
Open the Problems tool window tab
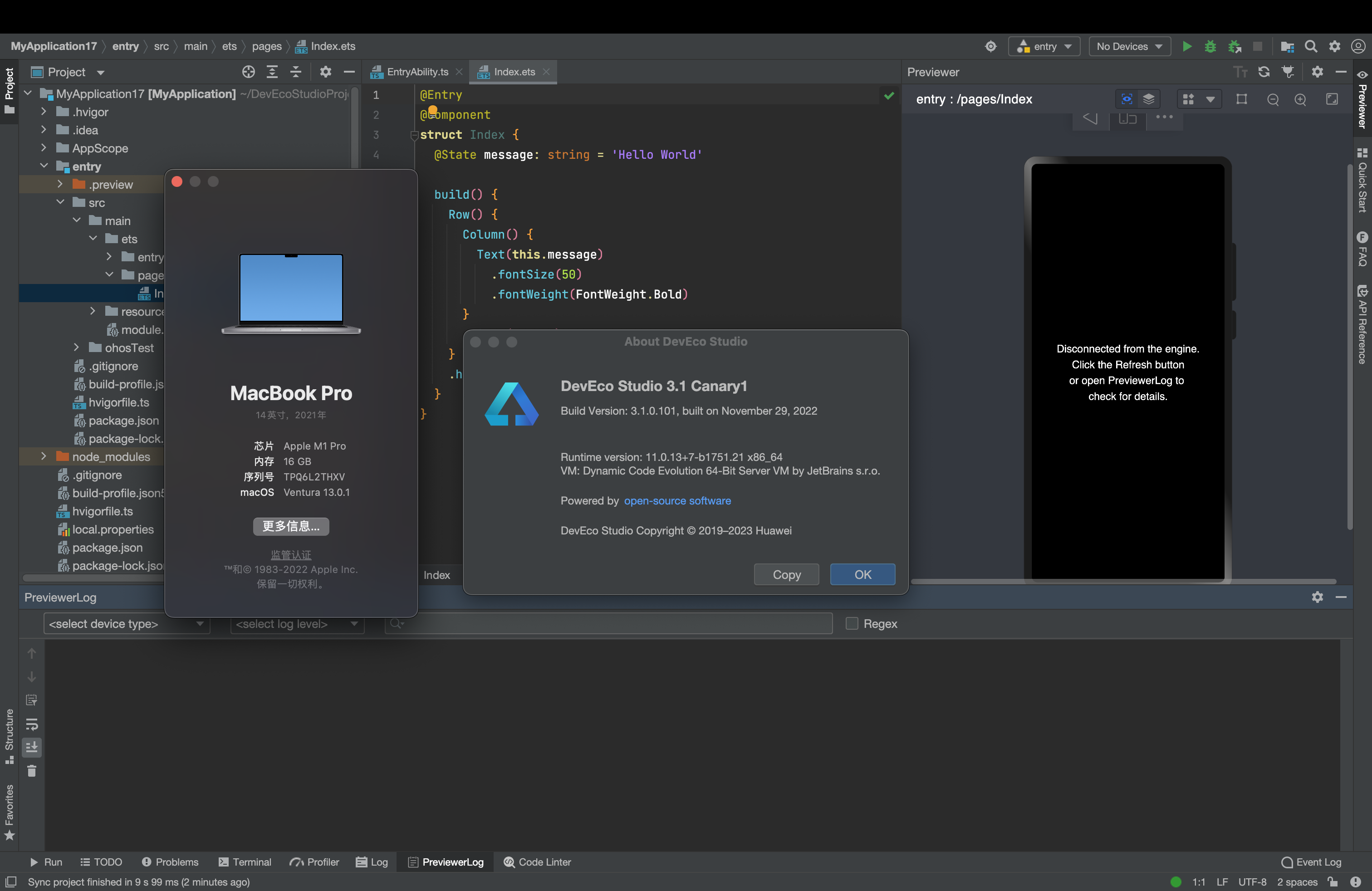[x=170, y=862]
